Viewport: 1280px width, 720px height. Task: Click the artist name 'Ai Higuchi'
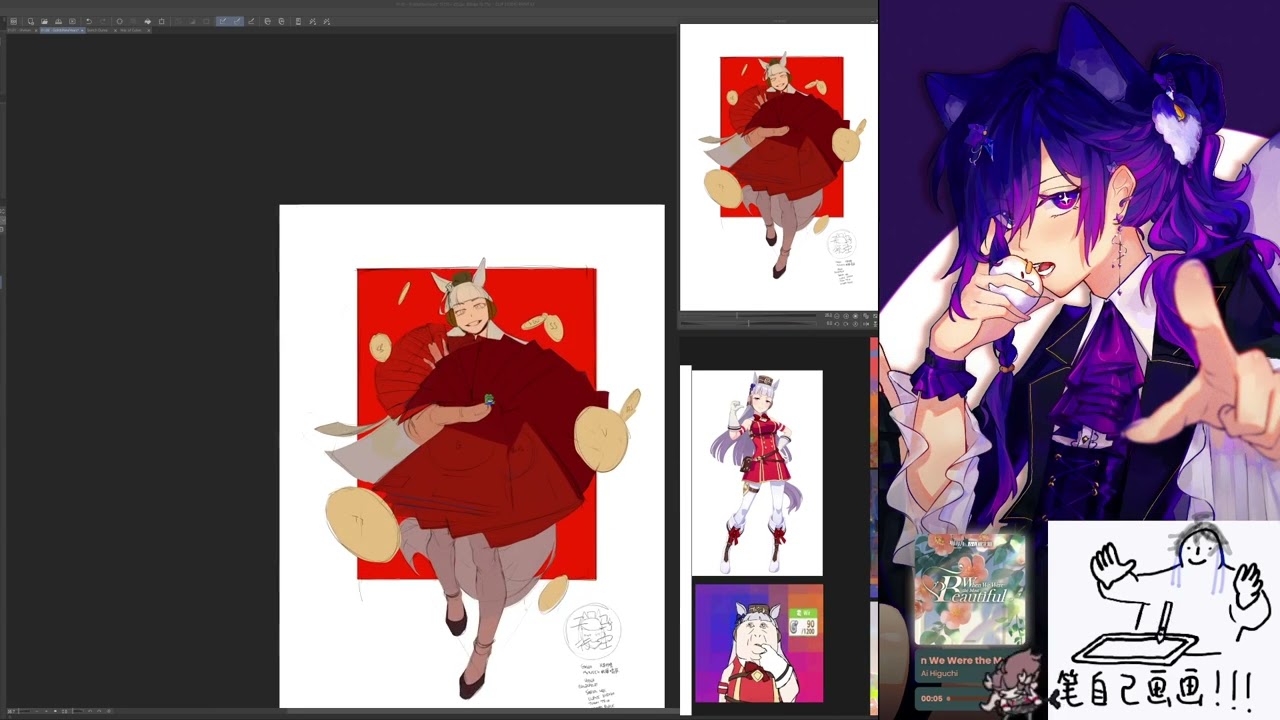coord(940,674)
